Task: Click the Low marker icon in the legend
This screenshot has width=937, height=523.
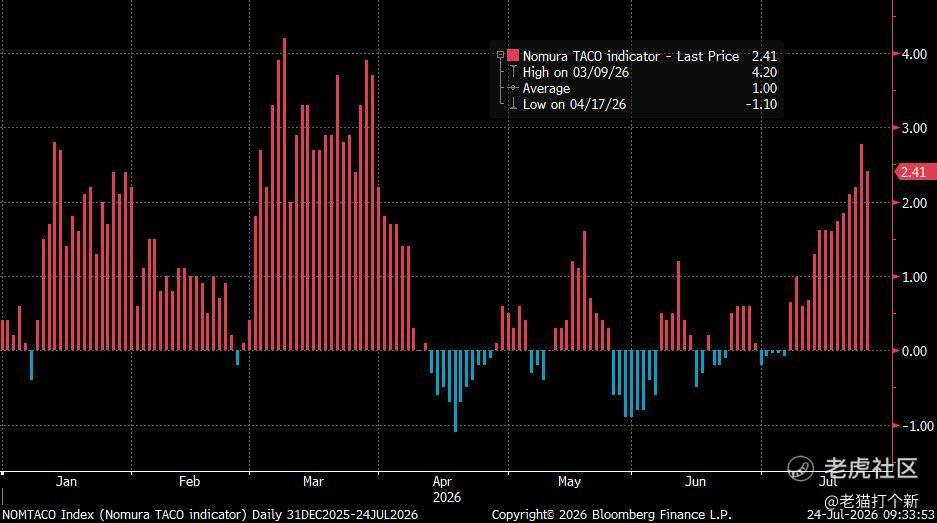Action: tap(513, 104)
